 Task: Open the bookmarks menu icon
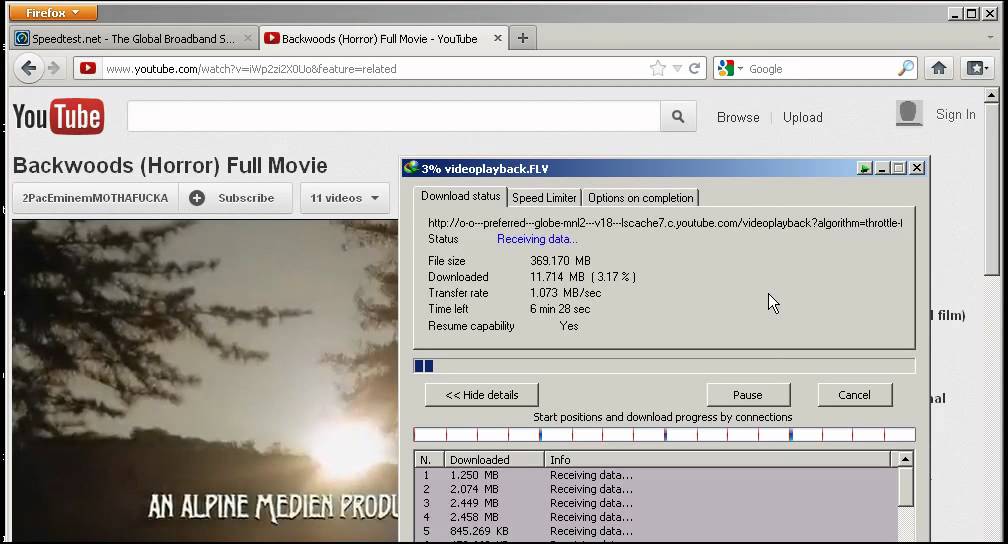click(x=977, y=68)
